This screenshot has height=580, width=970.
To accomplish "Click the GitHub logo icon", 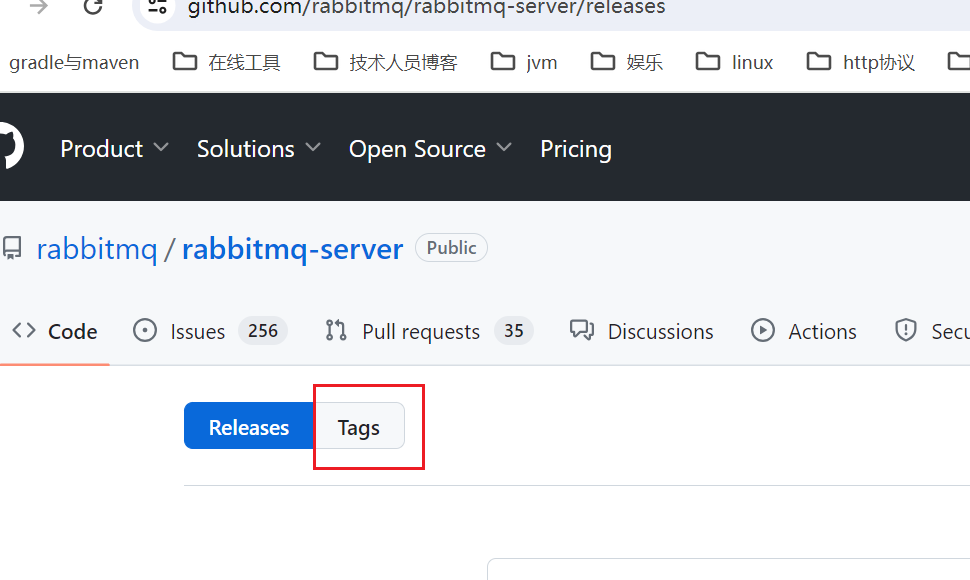I will (11, 146).
